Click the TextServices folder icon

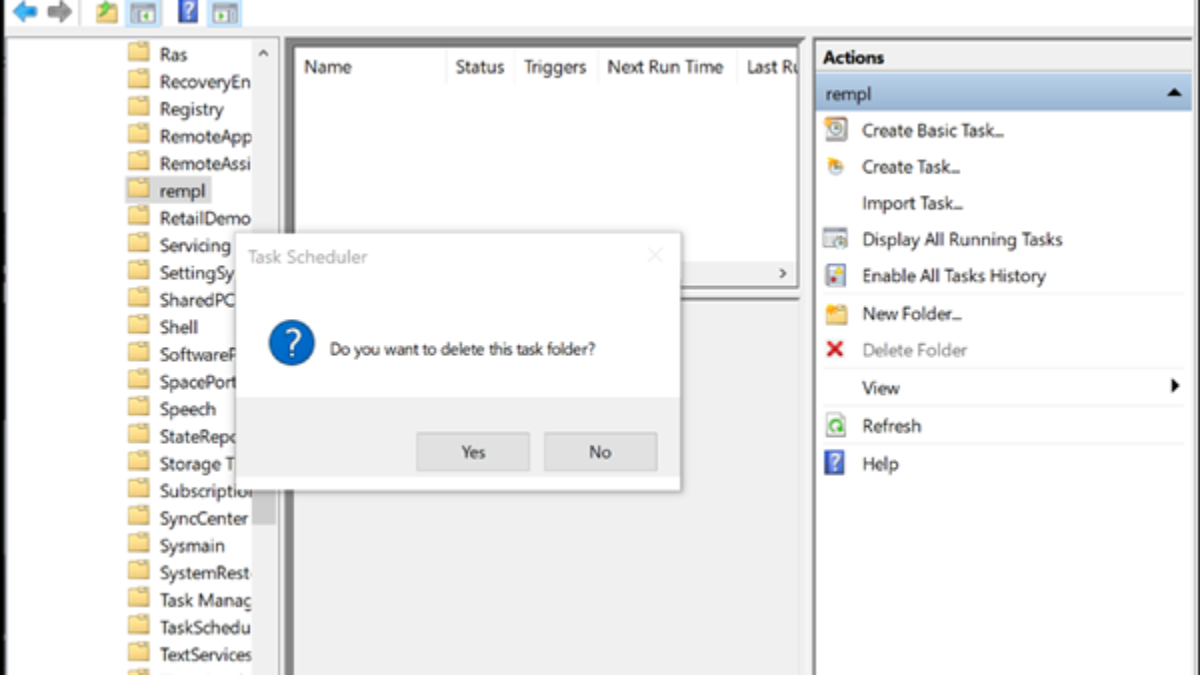tap(139, 654)
